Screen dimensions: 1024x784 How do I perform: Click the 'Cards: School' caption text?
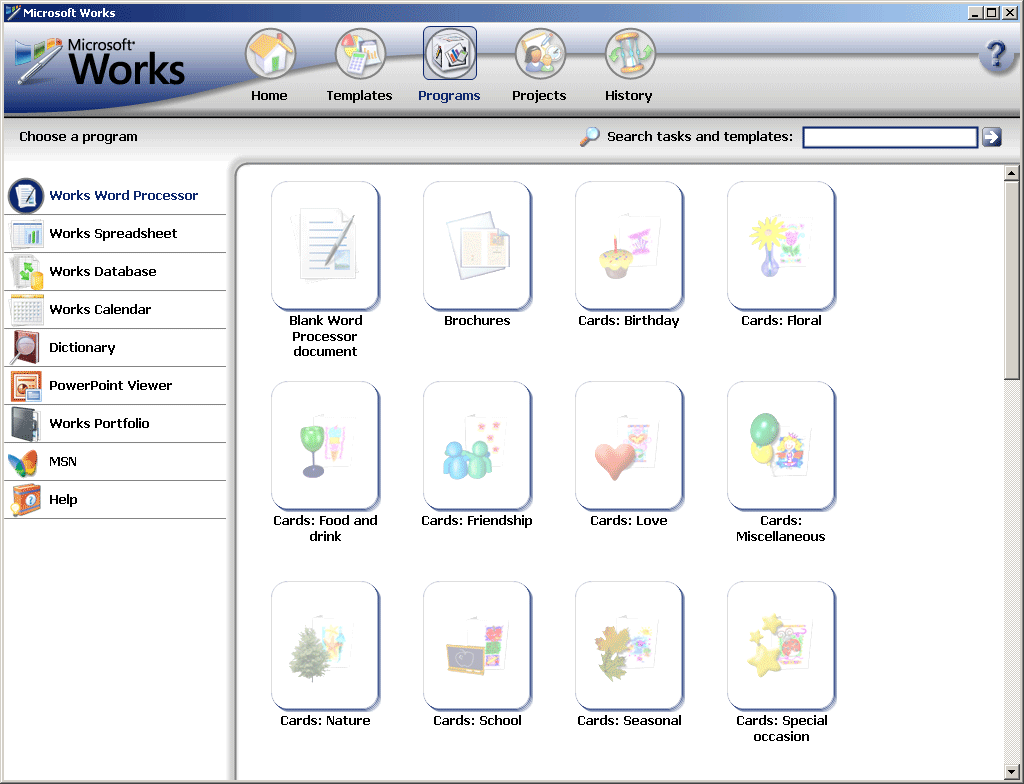pos(477,721)
